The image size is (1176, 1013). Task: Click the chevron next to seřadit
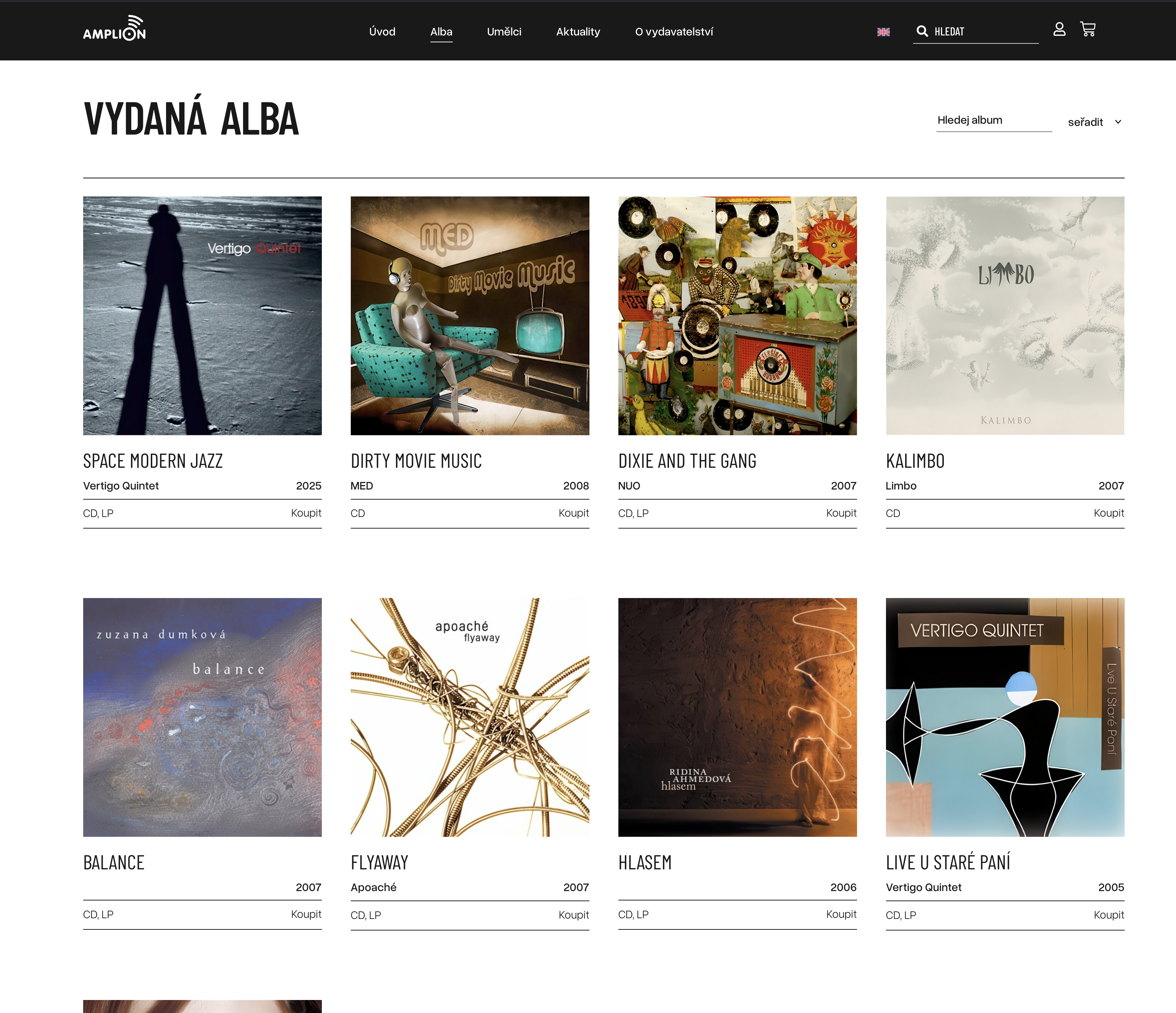tap(1117, 122)
